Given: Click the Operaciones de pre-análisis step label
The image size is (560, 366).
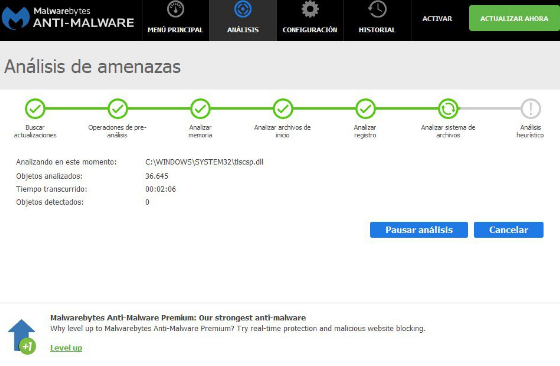Looking at the screenshot, I should pyautogui.click(x=118, y=131).
